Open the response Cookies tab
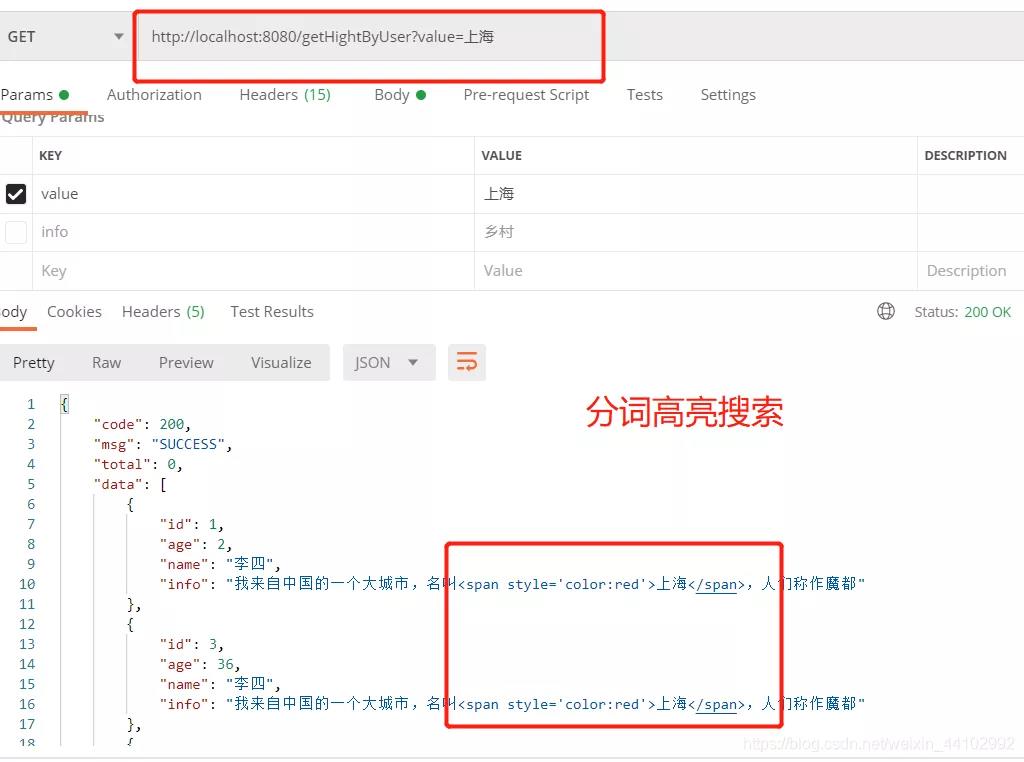1024x762 pixels. tap(74, 311)
